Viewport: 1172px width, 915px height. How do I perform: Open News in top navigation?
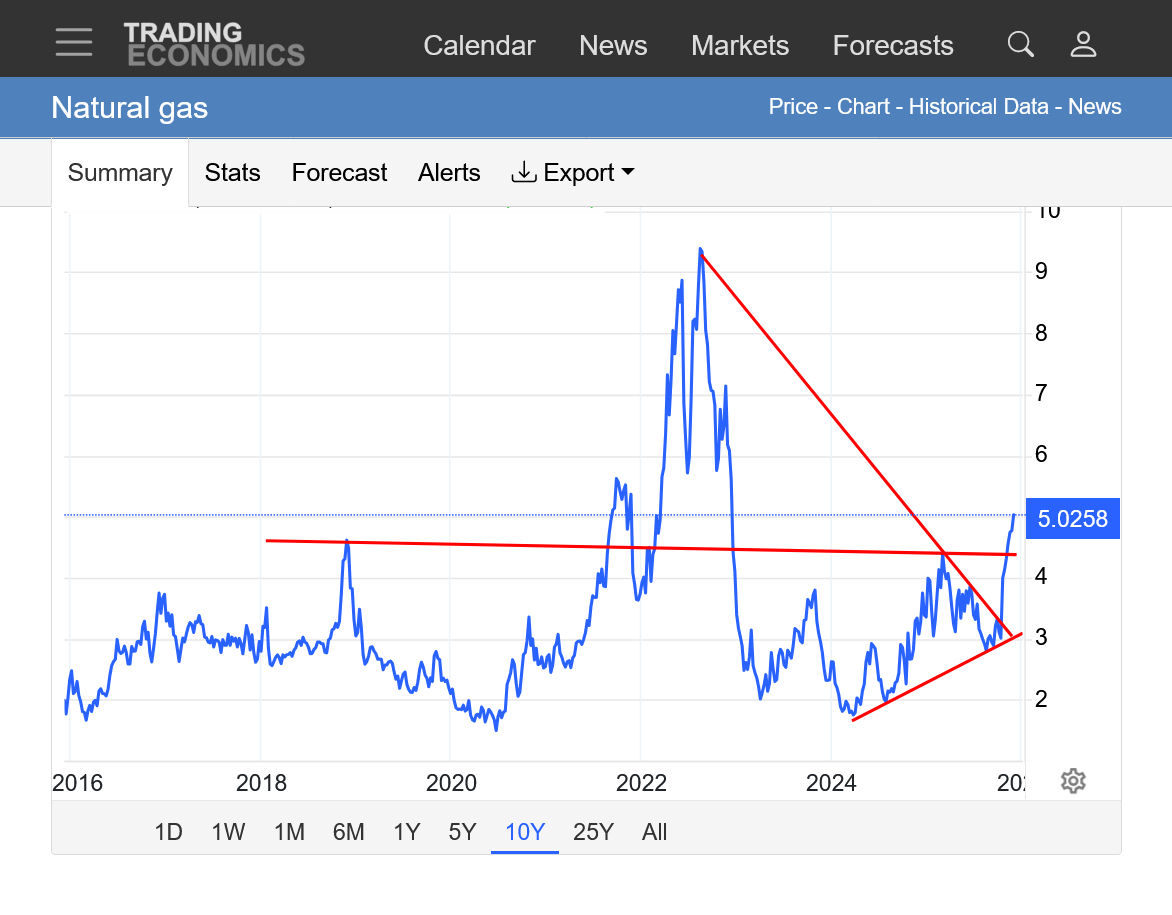[613, 46]
